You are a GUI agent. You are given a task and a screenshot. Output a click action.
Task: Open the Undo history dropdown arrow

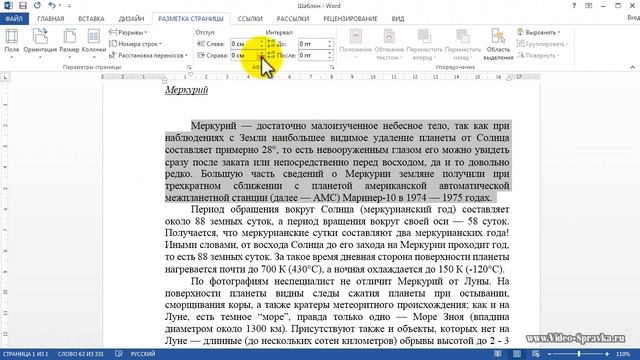click(60, 6)
